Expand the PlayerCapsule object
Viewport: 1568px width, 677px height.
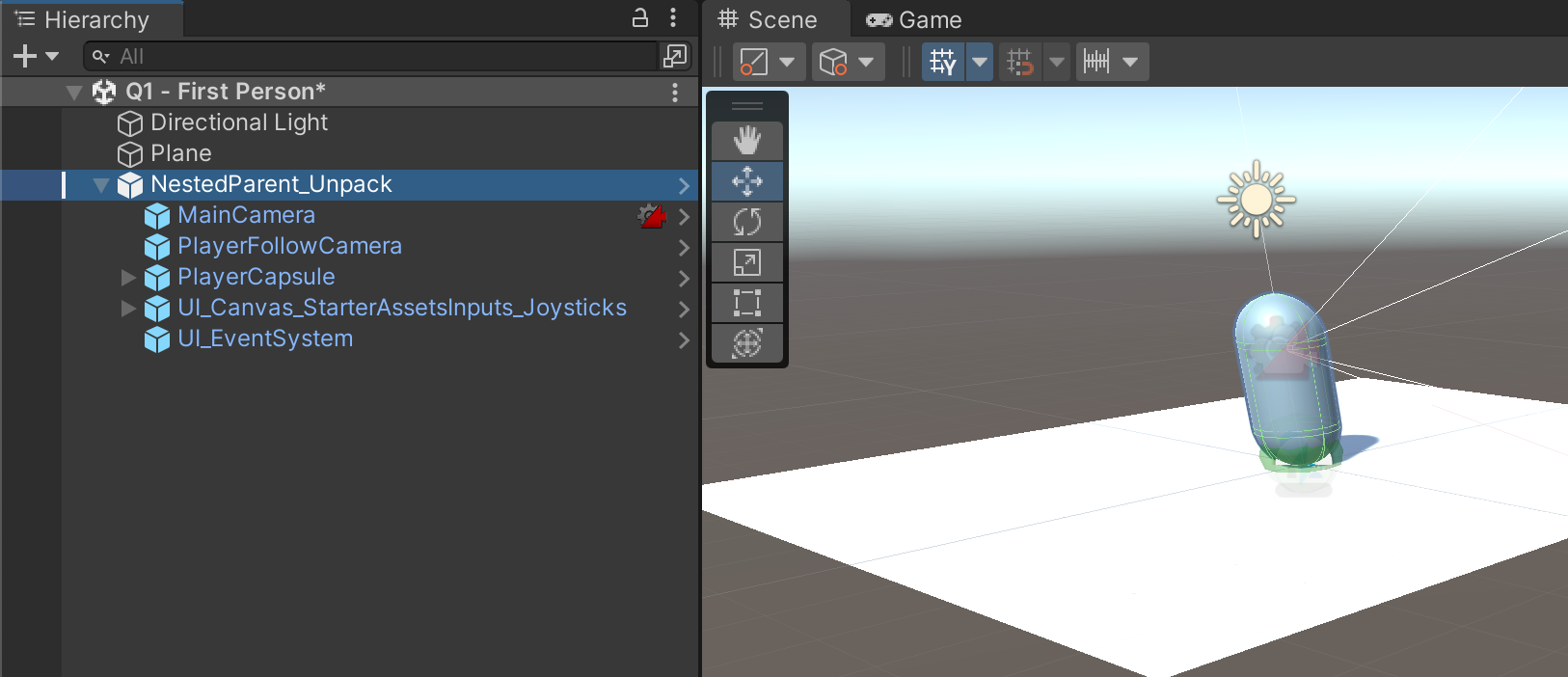[x=128, y=278]
